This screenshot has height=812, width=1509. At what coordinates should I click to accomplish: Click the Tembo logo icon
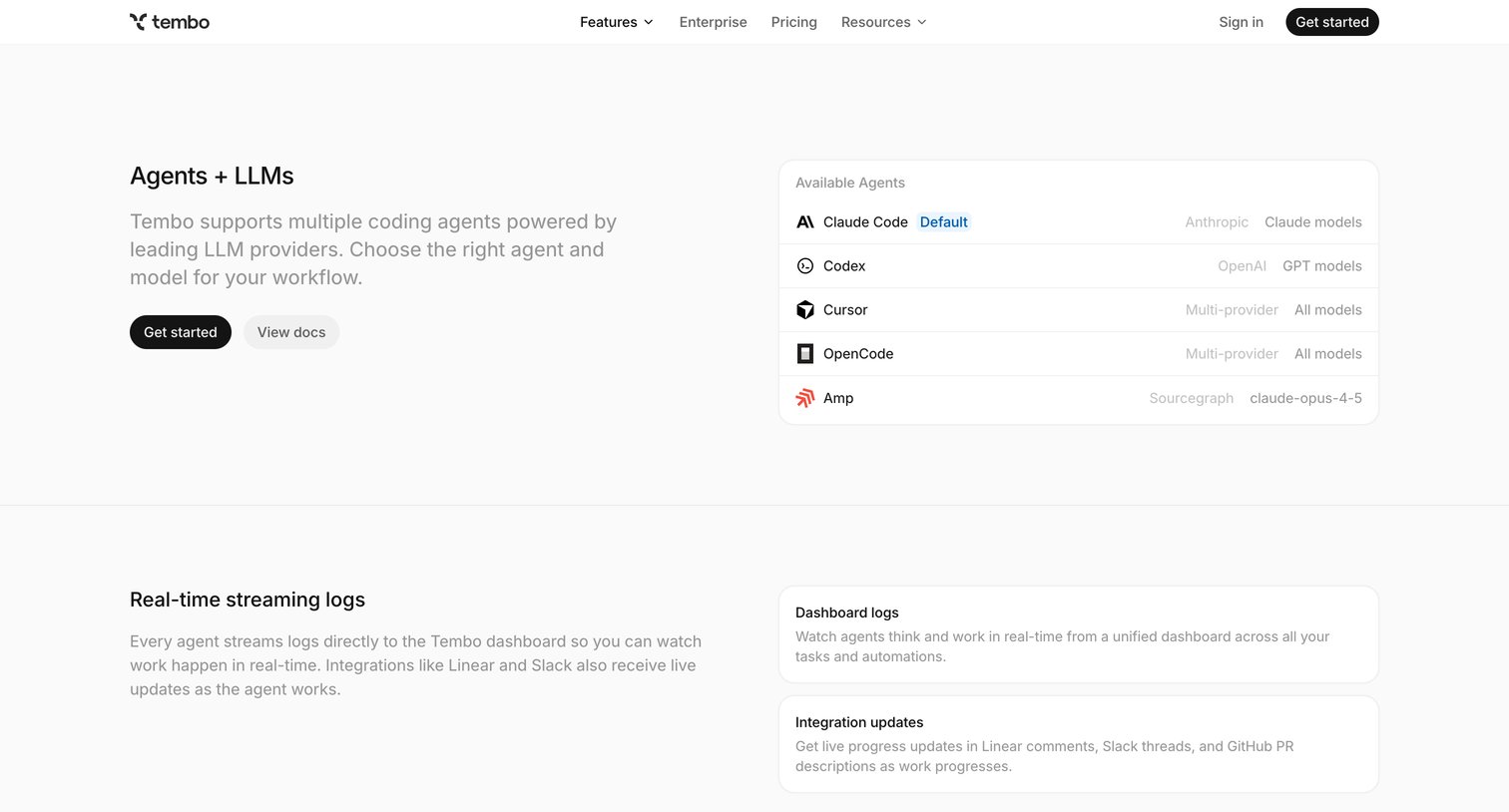pyautogui.click(x=138, y=22)
